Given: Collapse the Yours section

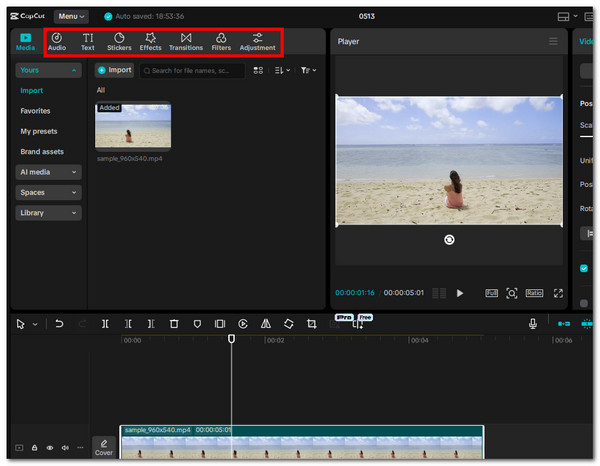Looking at the screenshot, I should pos(48,70).
